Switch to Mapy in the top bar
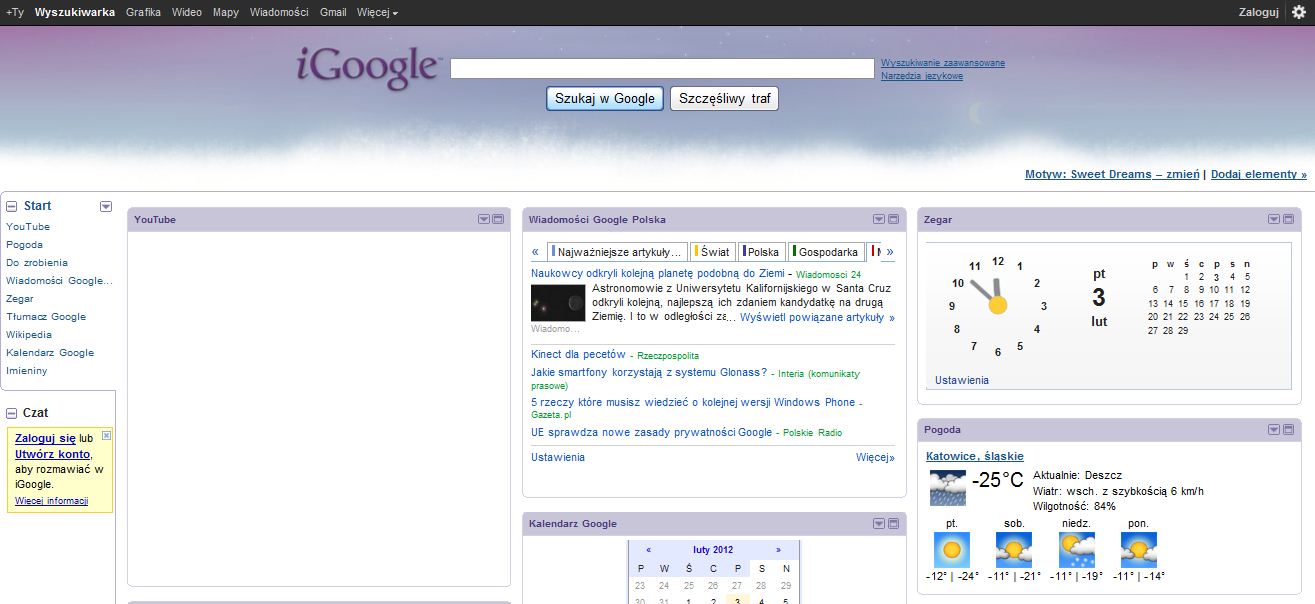 226,12
